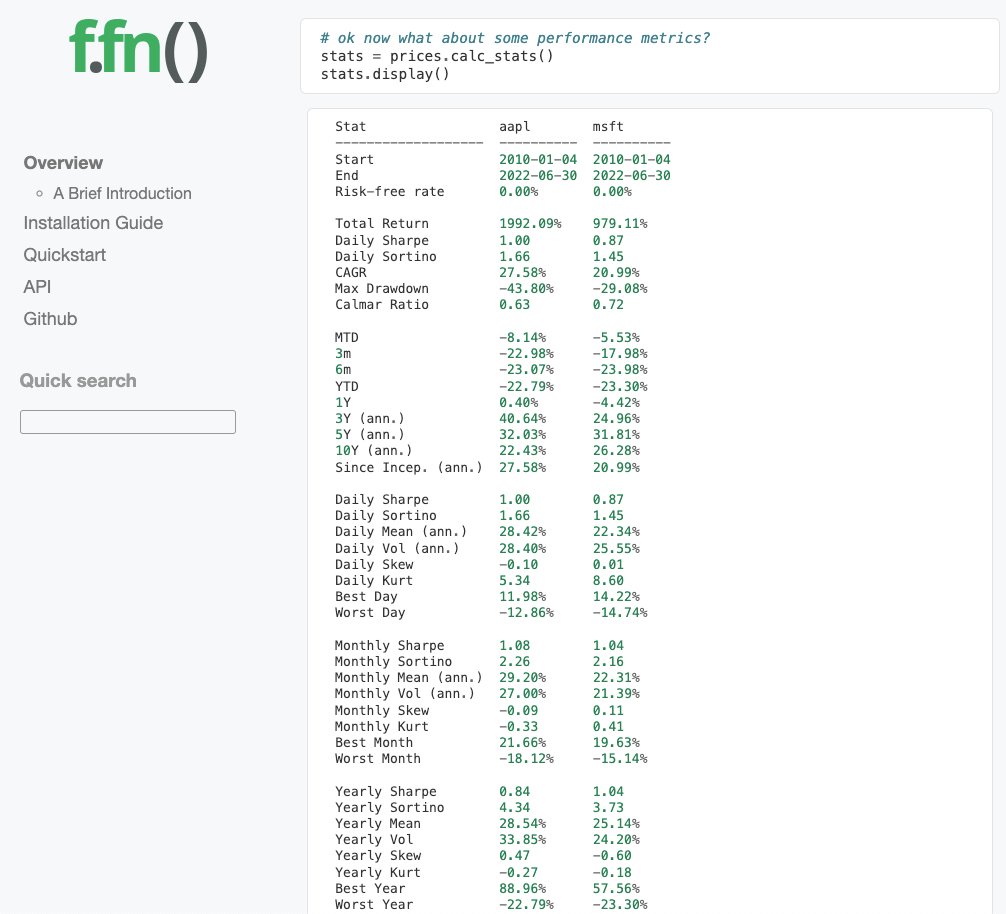Click the aapl CAGR value 27.58%
The image size is (1006, 914).
pos(522,272)
